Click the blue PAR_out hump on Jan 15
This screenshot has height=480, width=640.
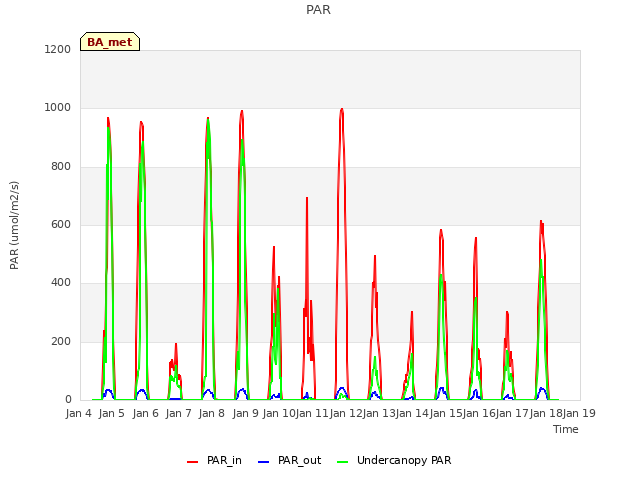(x=442, y=389)
